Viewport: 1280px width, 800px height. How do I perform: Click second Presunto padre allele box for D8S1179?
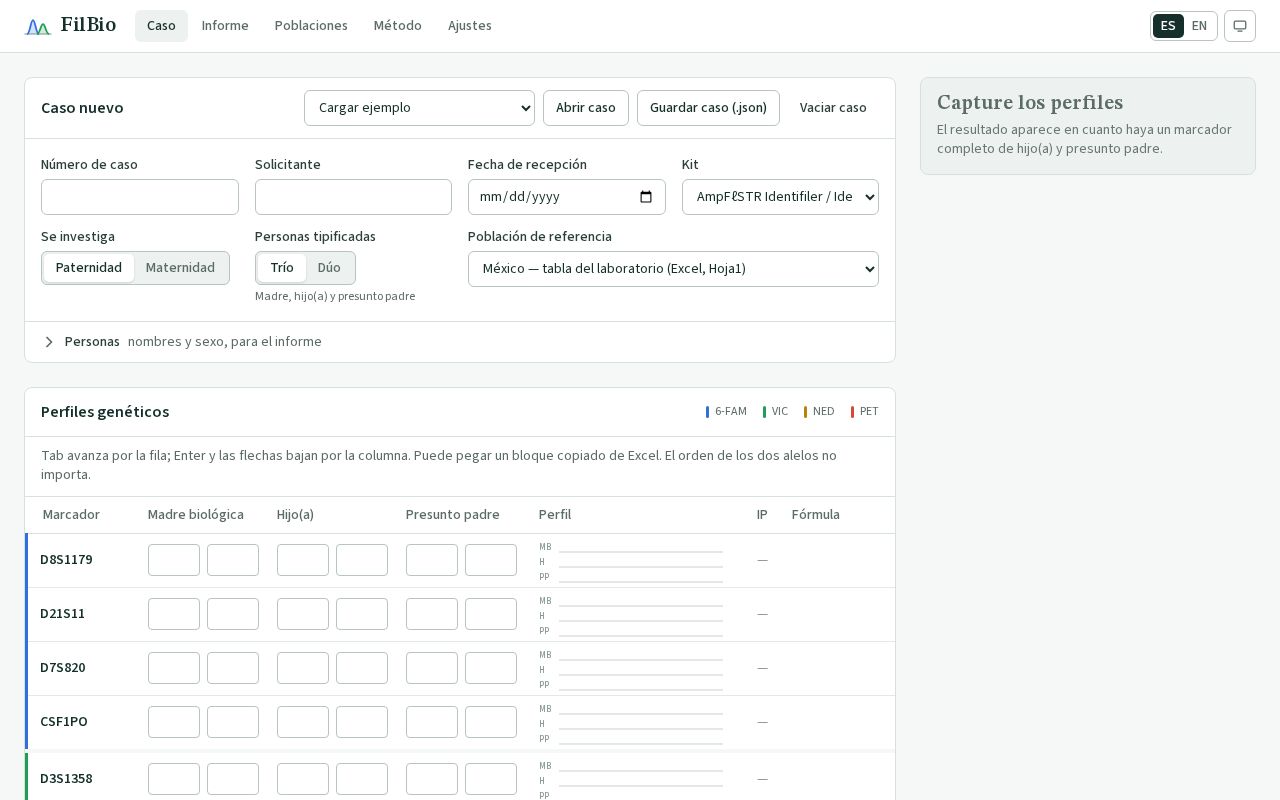click(491, 560)
